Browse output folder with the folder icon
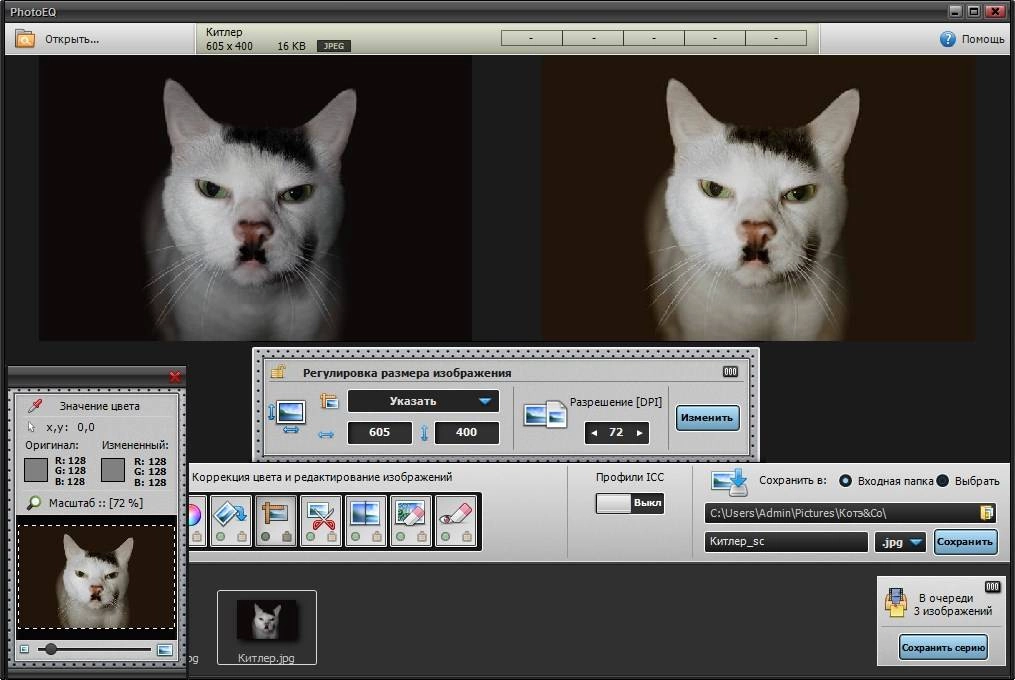Image resolution: width=1015 pixels, height=680 pixels. click(x=987, y=513)
